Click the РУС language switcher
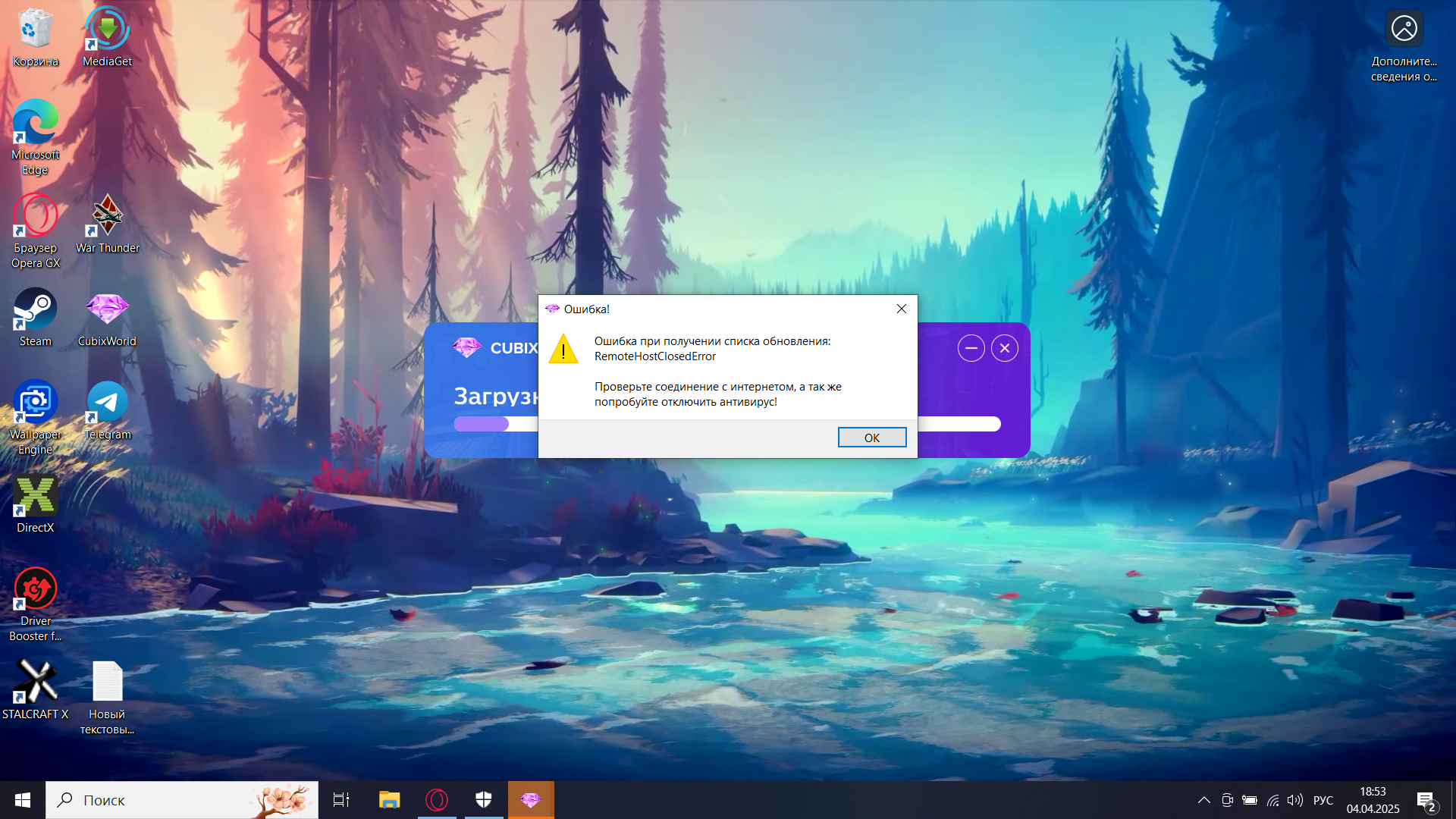Image resolution: width=1456 pixels, height=819 pixels. point(1323,800)
